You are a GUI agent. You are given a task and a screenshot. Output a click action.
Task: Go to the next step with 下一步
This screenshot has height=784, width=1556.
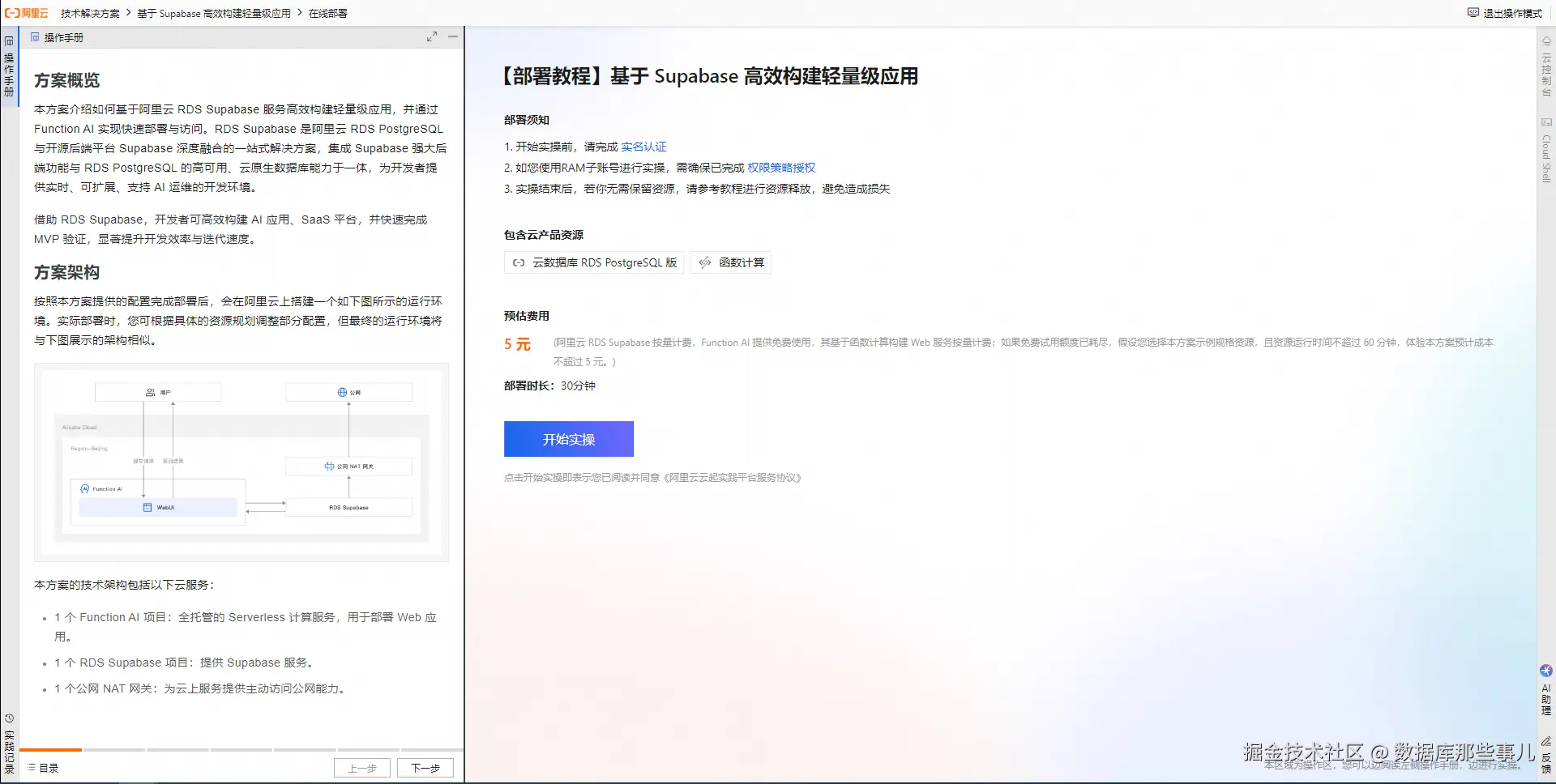tap(425, 768)
